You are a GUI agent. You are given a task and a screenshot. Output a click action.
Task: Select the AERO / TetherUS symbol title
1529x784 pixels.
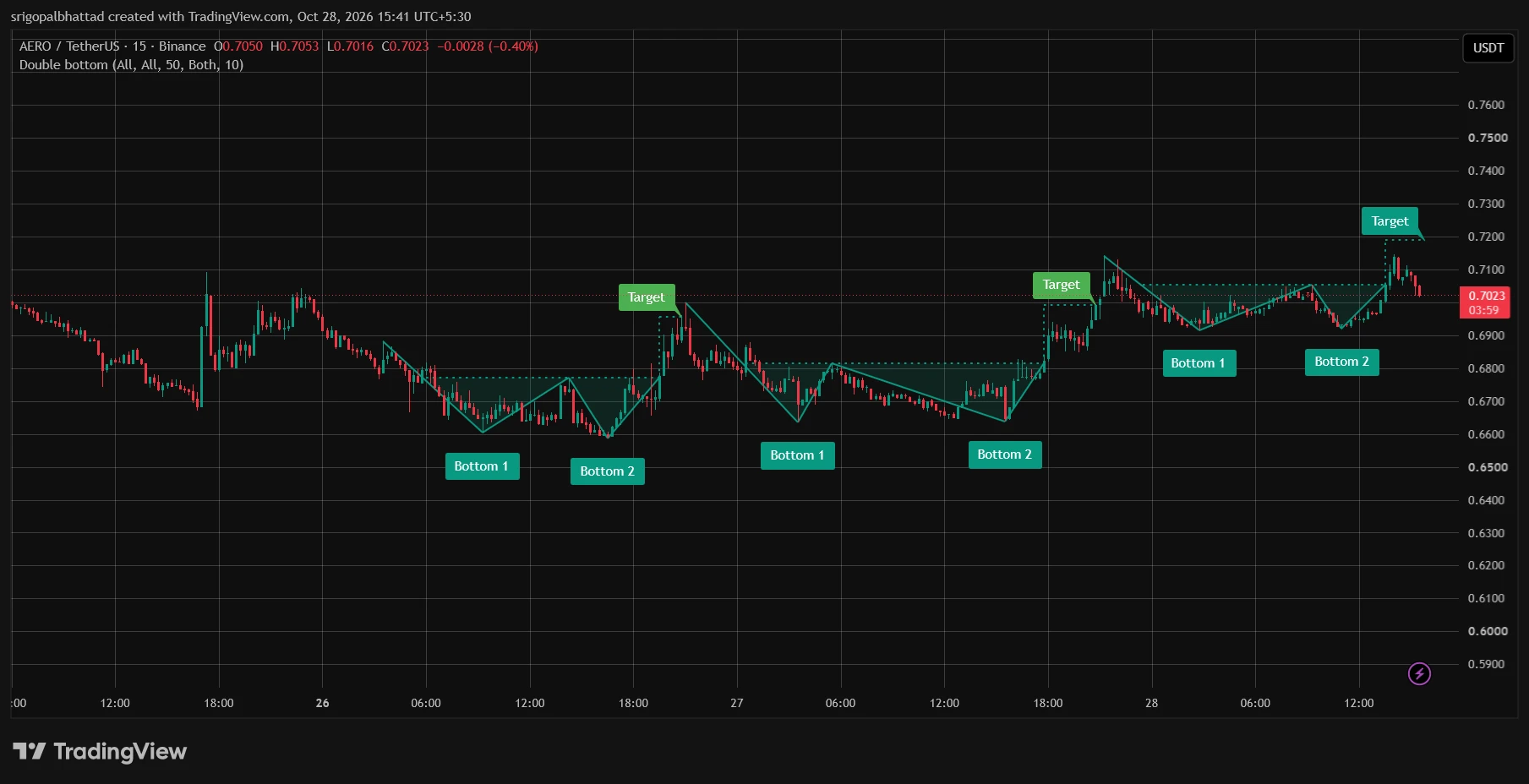click(112, 46)
